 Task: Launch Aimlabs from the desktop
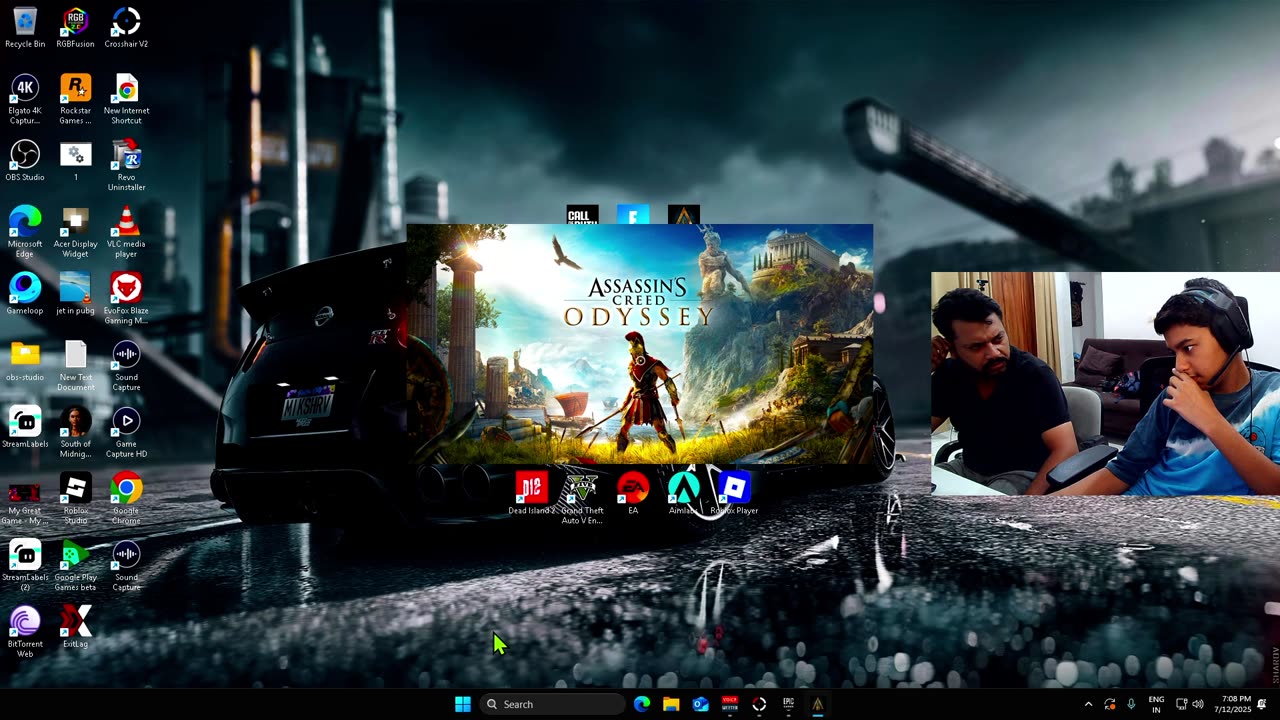click(x=683, y=494)
